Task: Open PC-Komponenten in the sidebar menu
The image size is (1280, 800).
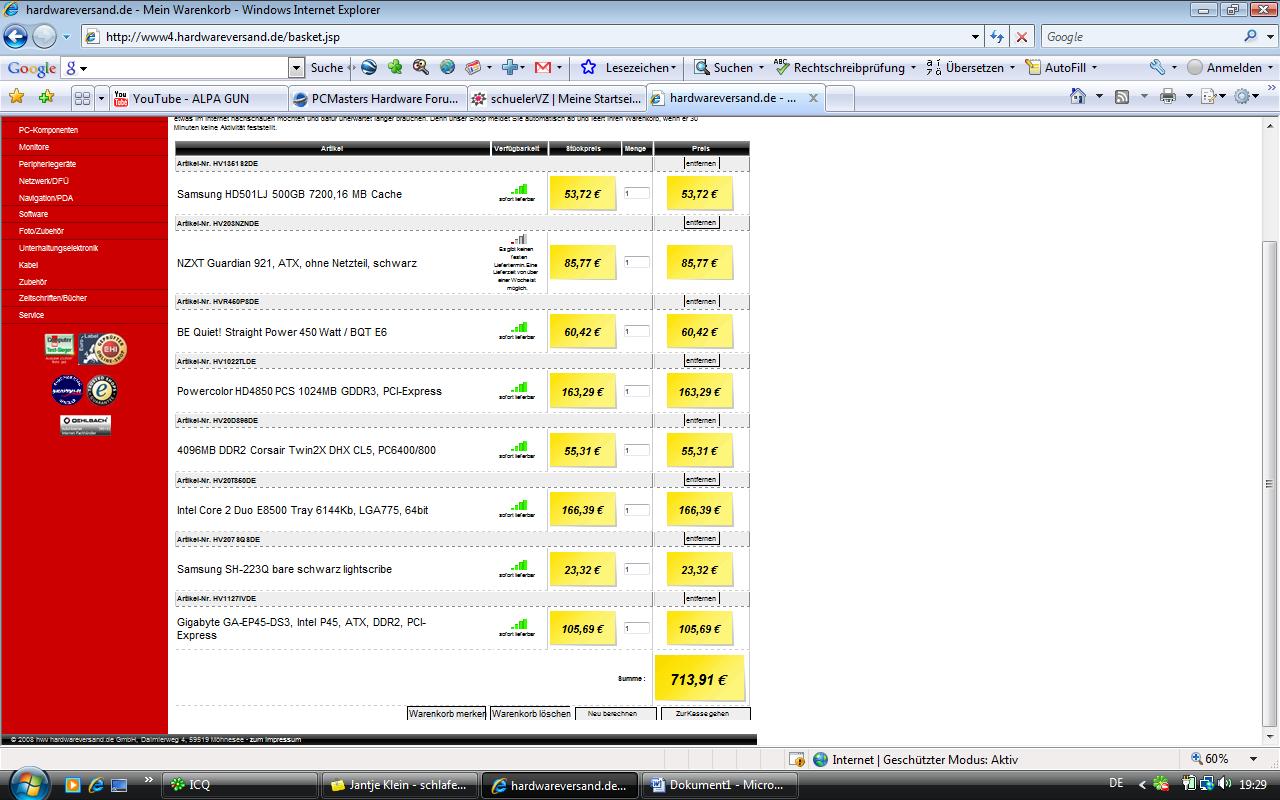Action: coord(48,130)
